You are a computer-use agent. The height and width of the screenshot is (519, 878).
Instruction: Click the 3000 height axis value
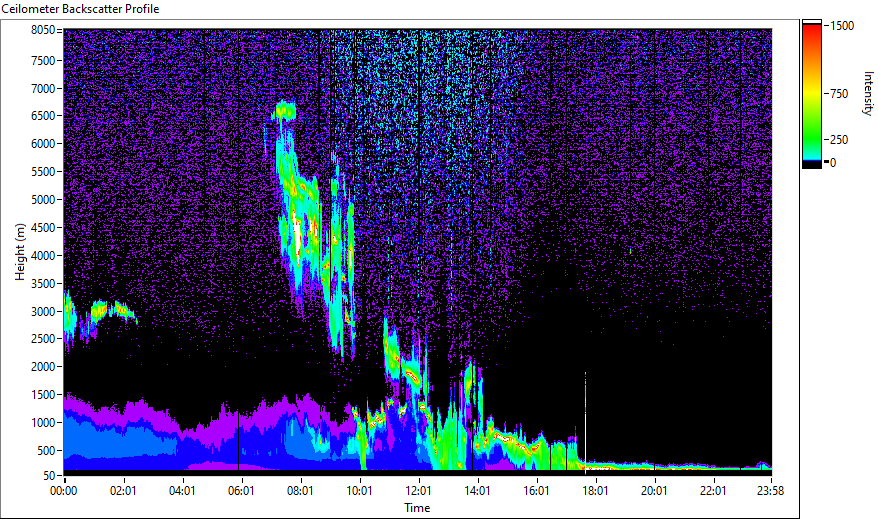(x=43, y=312)
